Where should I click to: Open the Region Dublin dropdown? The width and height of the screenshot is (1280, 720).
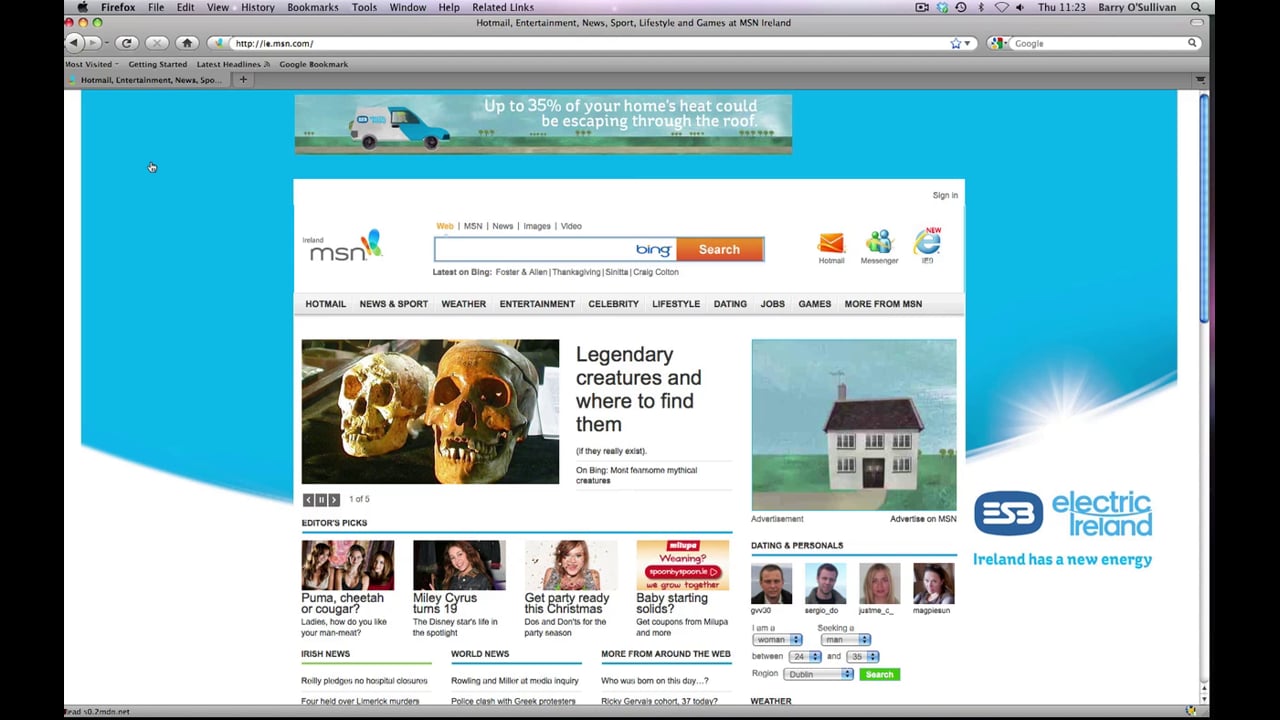point(818,674)
